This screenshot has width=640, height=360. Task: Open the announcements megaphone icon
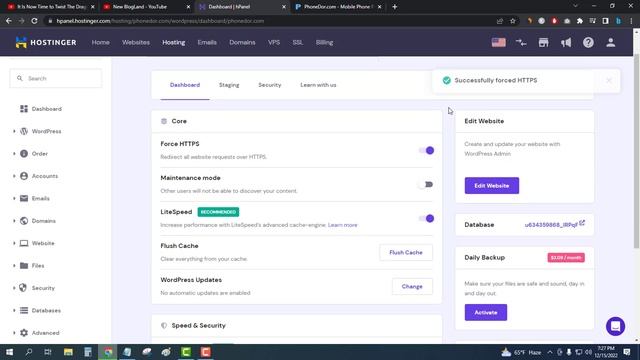coord(566,42)
